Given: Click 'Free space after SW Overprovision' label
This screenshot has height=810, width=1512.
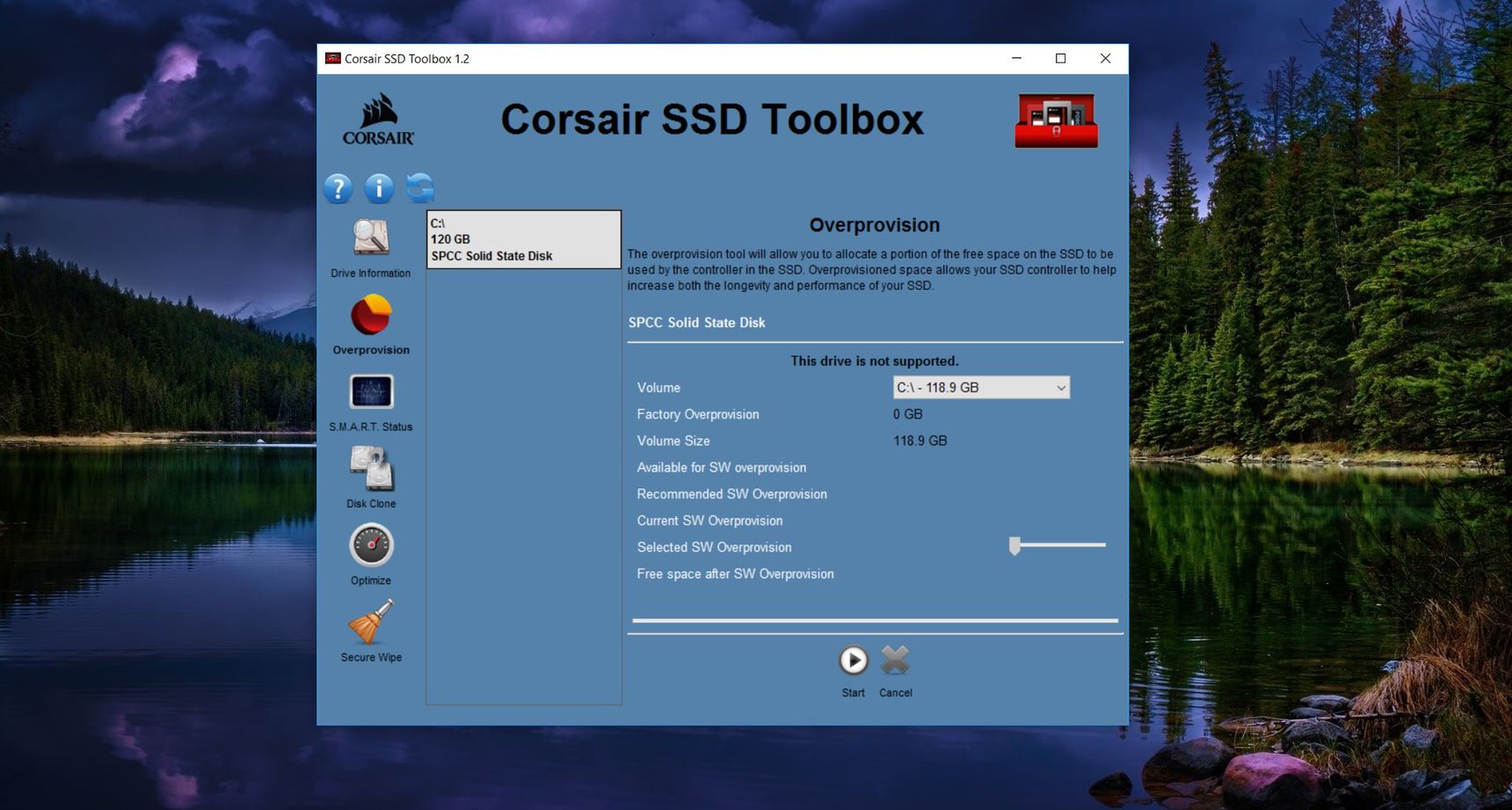Looking at the screenshot, I should coord(736,574).
